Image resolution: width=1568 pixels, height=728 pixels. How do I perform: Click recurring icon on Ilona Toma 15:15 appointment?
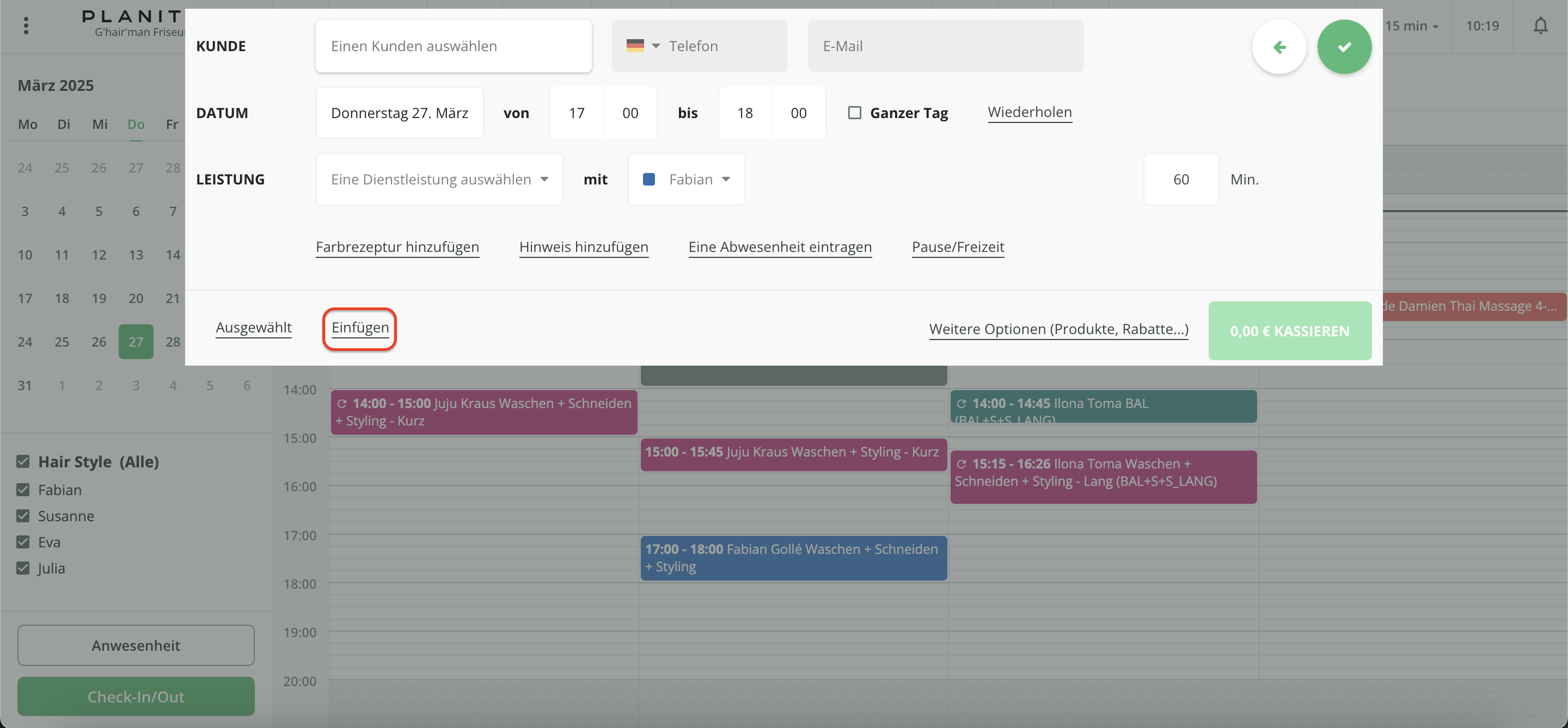[x=961, y=464]
